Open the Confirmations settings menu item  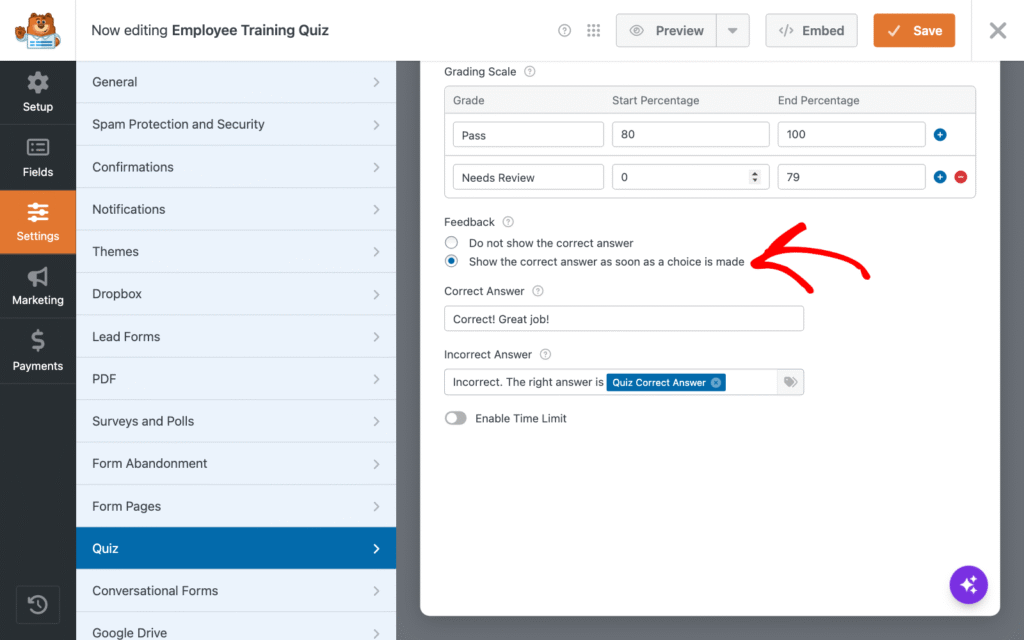[x=236, y=167]
